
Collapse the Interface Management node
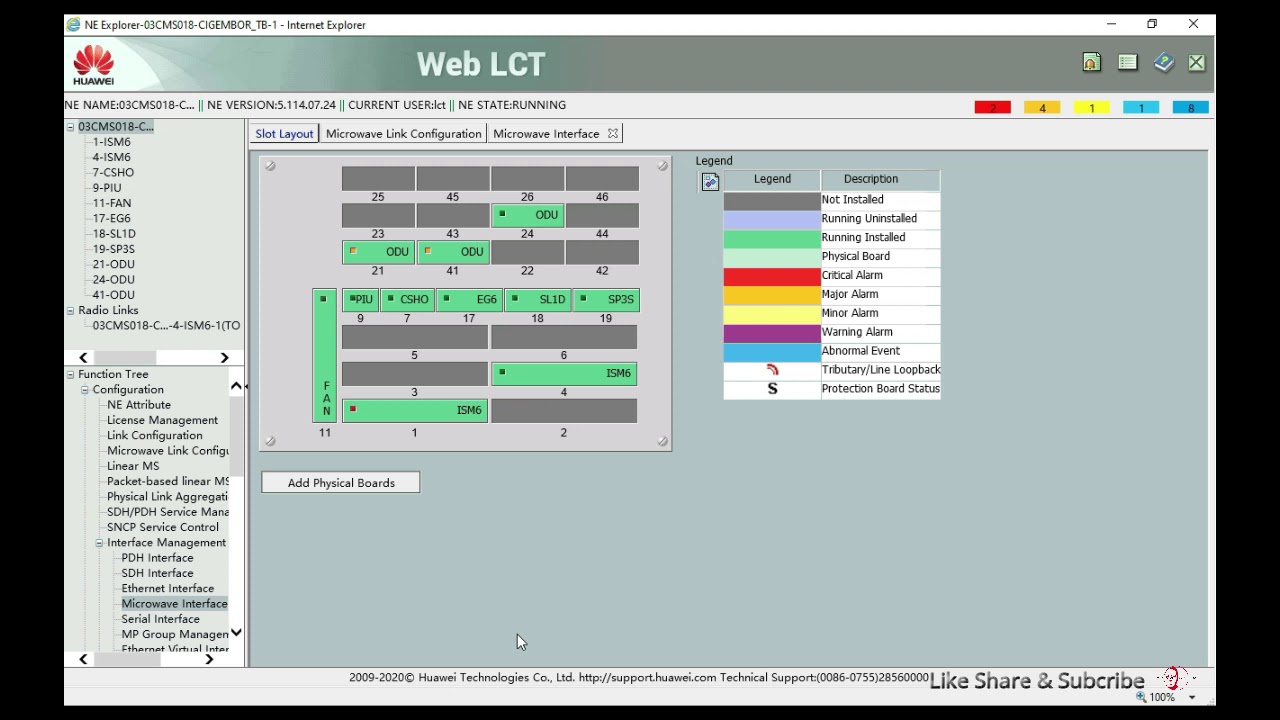pos(99,543)
